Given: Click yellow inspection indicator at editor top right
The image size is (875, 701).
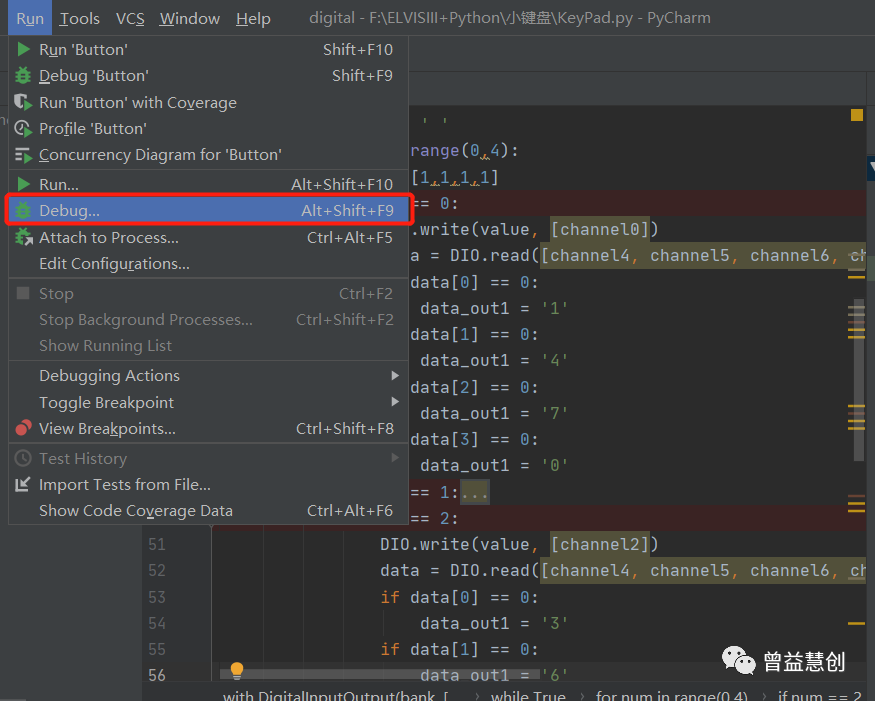Looking at the screenshot, I should (x=857, y=115).
